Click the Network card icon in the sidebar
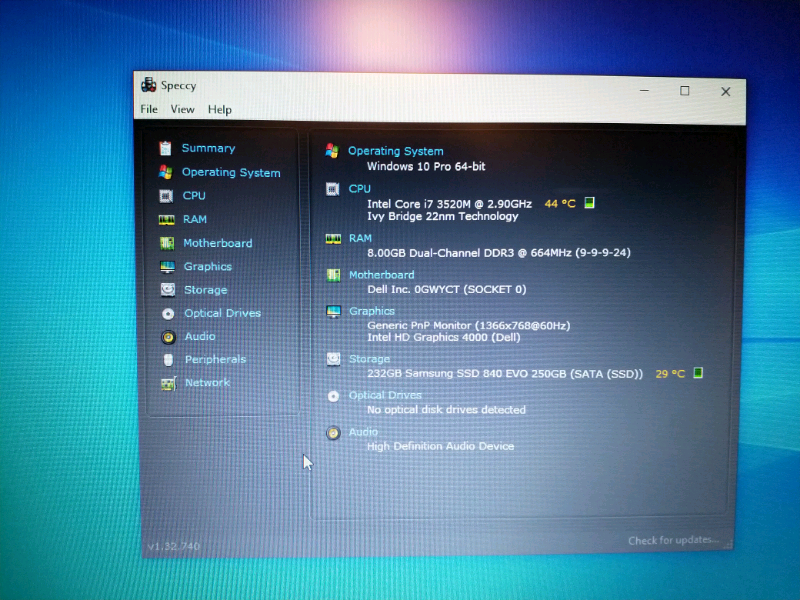The image size is (800, 600). coord(169,383)
